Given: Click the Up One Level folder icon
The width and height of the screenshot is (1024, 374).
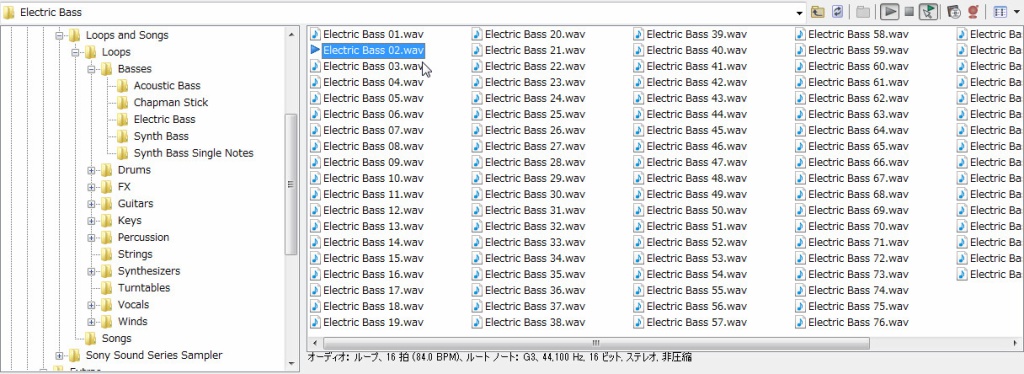Looking at the screenshot, I should (x=817, y=12).
